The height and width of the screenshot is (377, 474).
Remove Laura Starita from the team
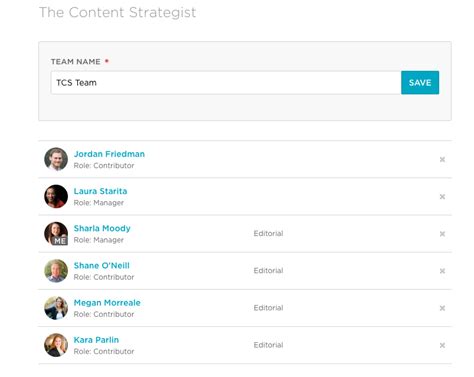coord(442,197)
